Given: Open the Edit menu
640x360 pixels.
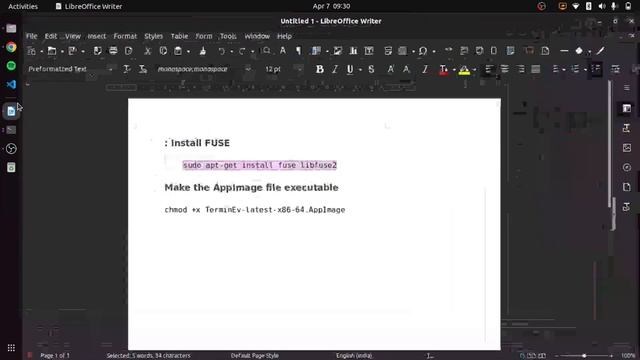Looking at the screenshot, I should 51,36.
